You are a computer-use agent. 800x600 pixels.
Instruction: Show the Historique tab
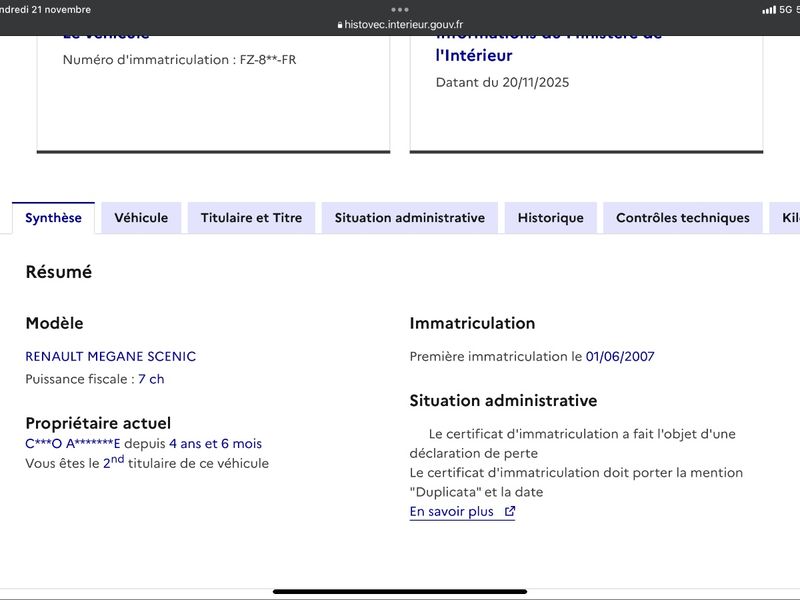[x=550, y=218]
